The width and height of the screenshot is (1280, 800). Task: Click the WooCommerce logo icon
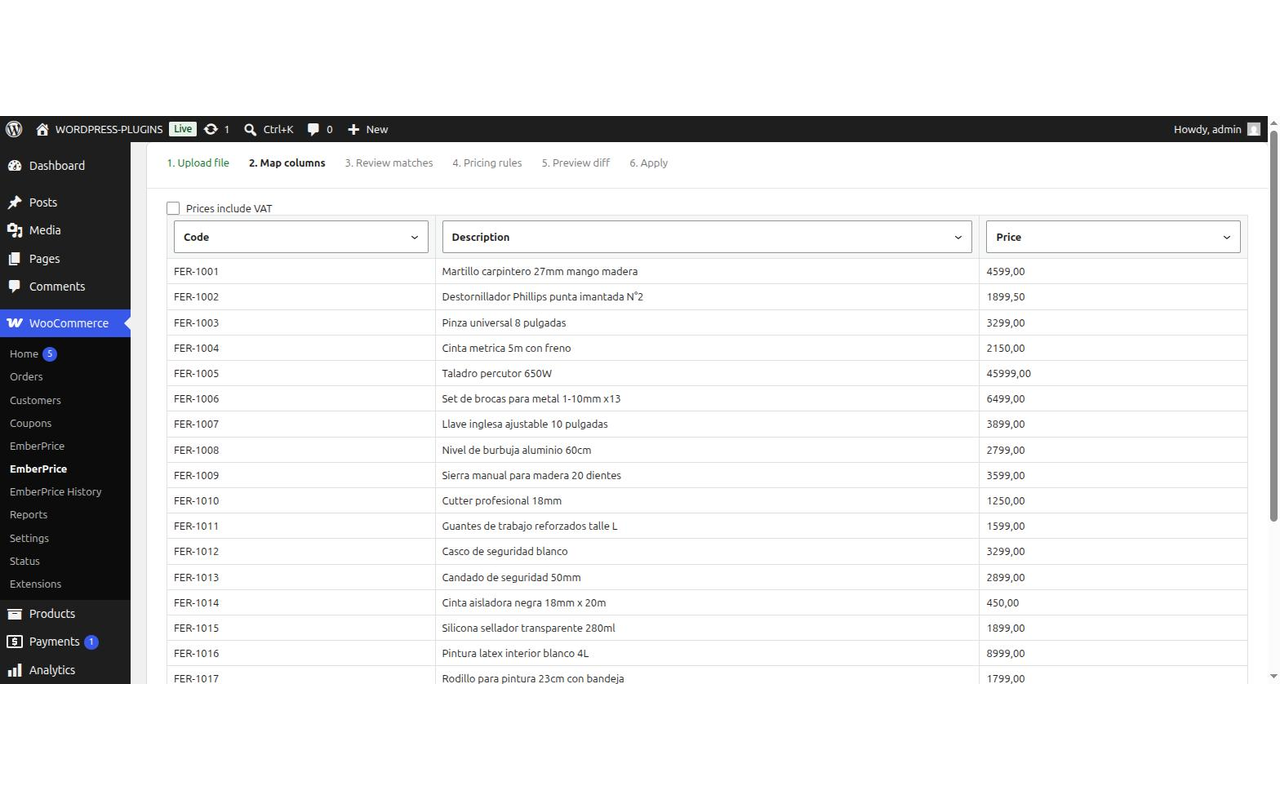pos(15,323)
